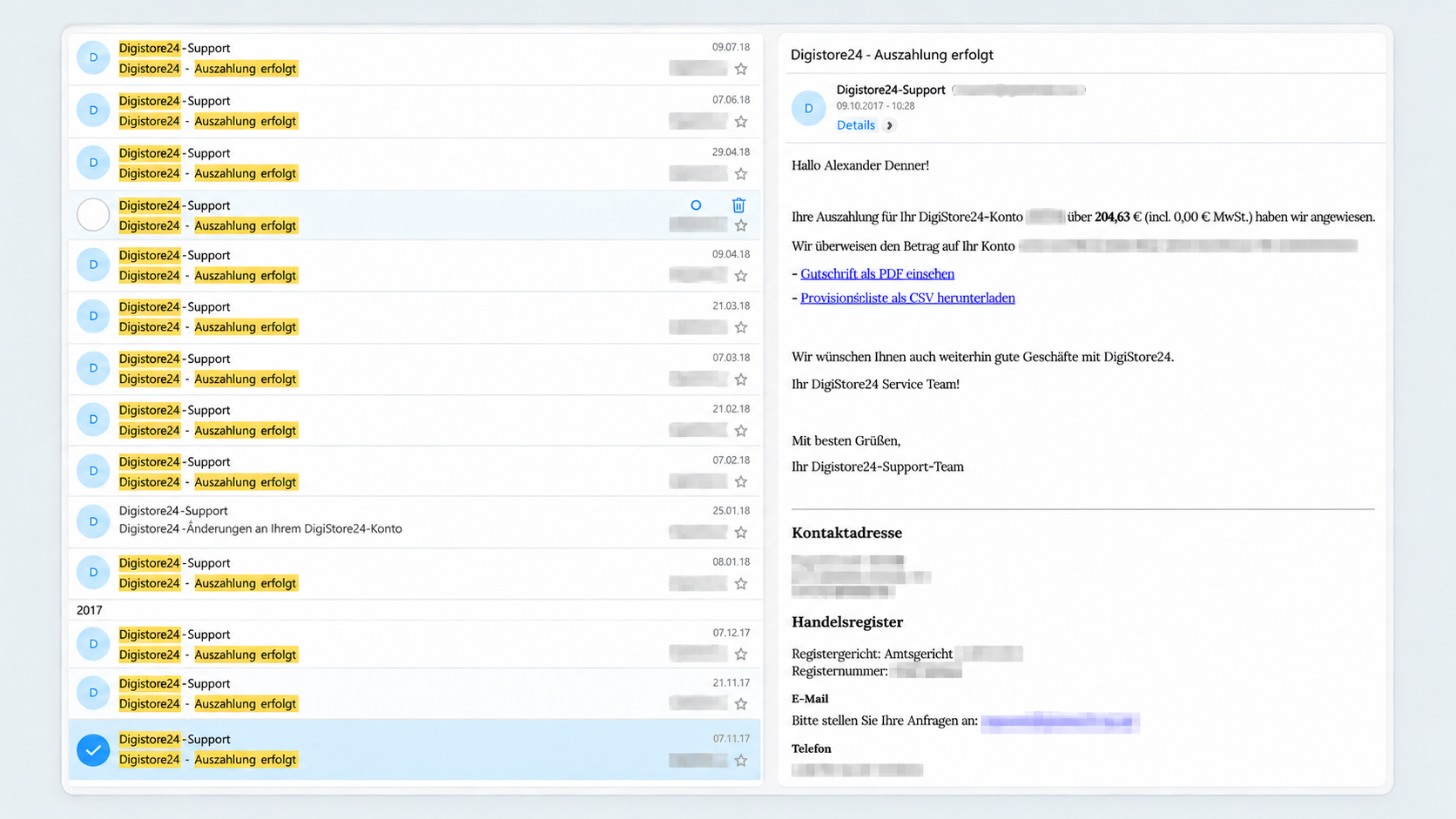Image resolution: width=1456 pixels, height=819 pixels.
Task: Click the '2017' year group header
Action: coord(89,610)
